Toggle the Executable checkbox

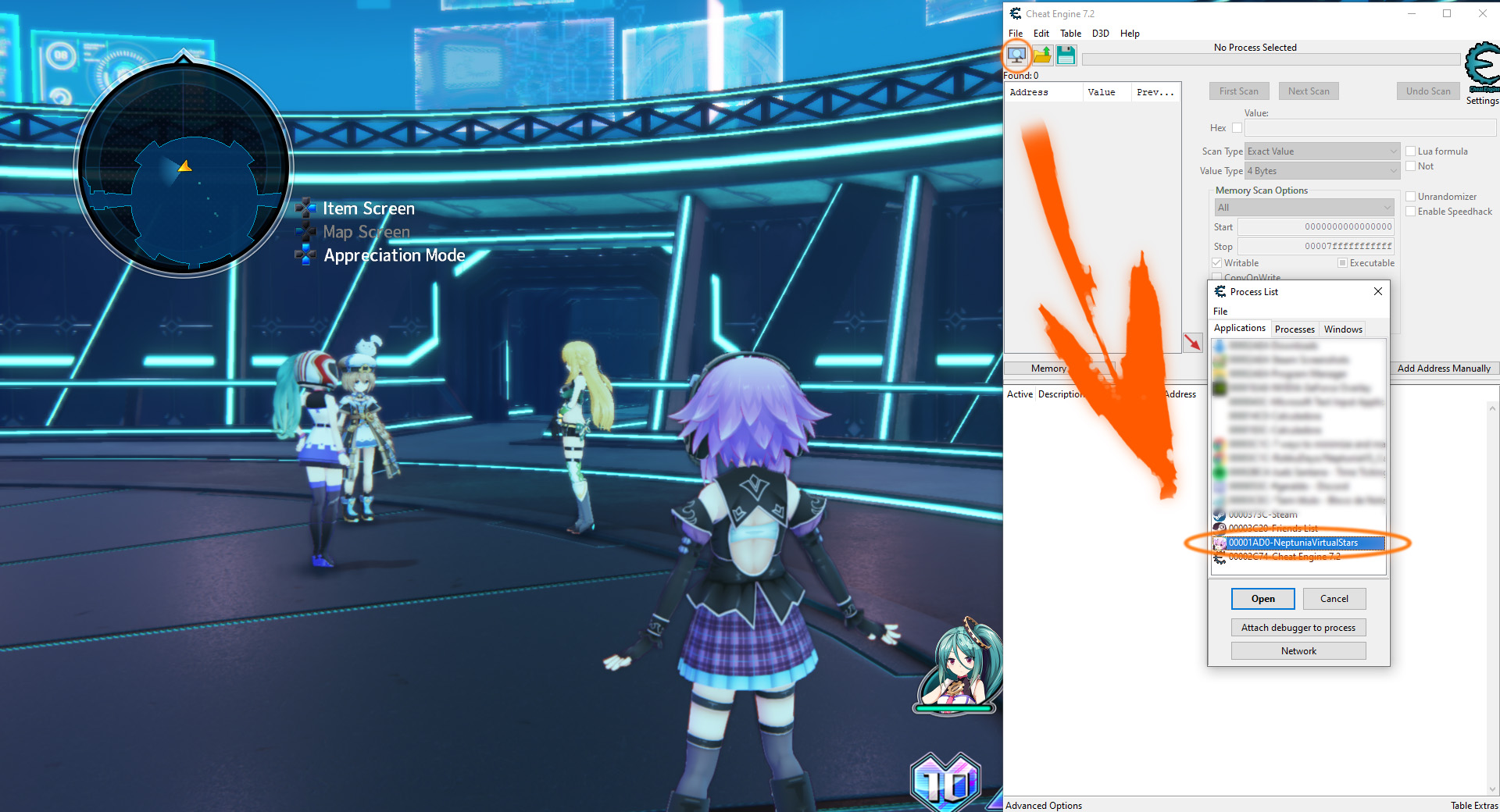[x=1342, y=263]
